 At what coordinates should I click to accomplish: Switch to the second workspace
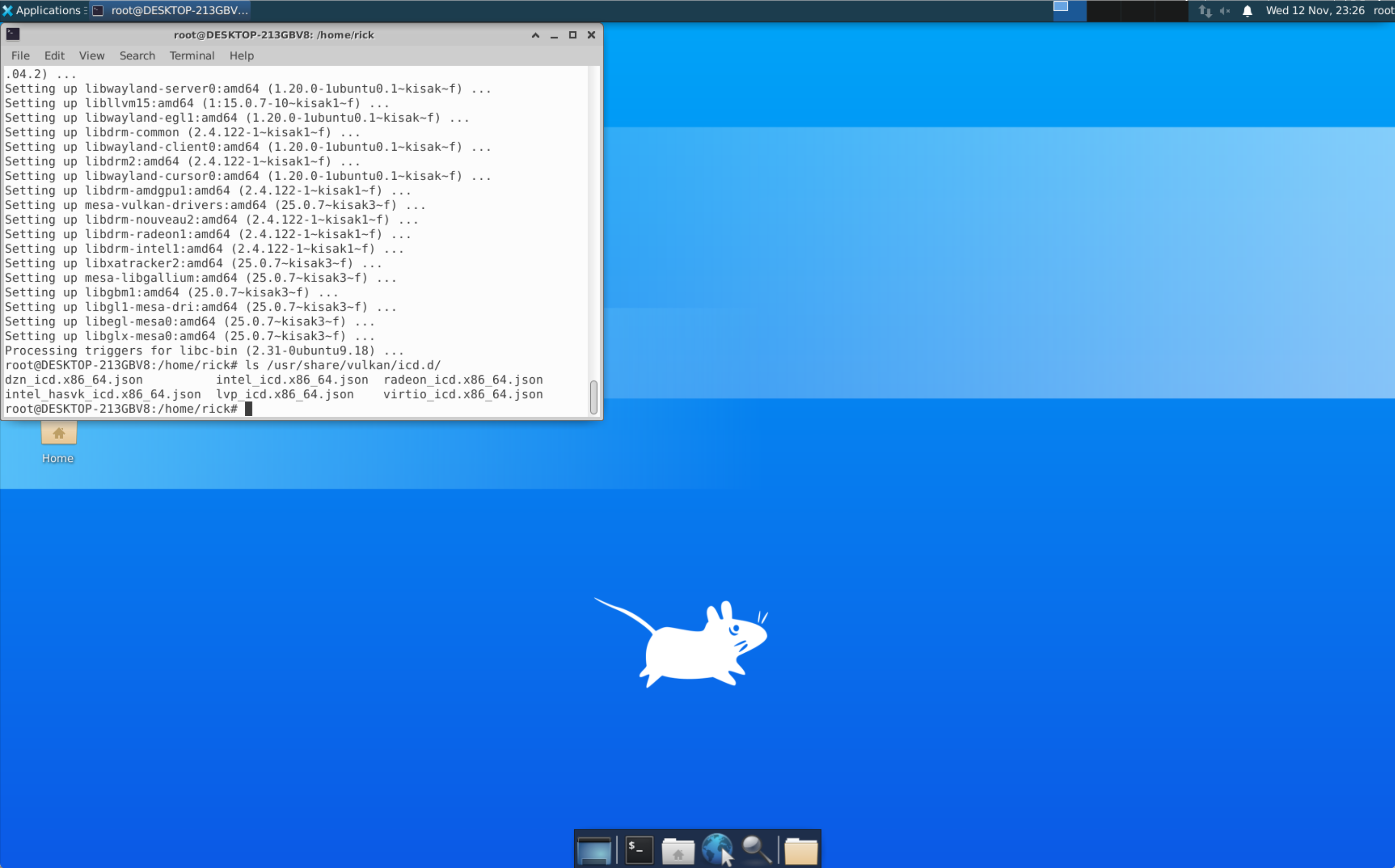click(1104, 10)
